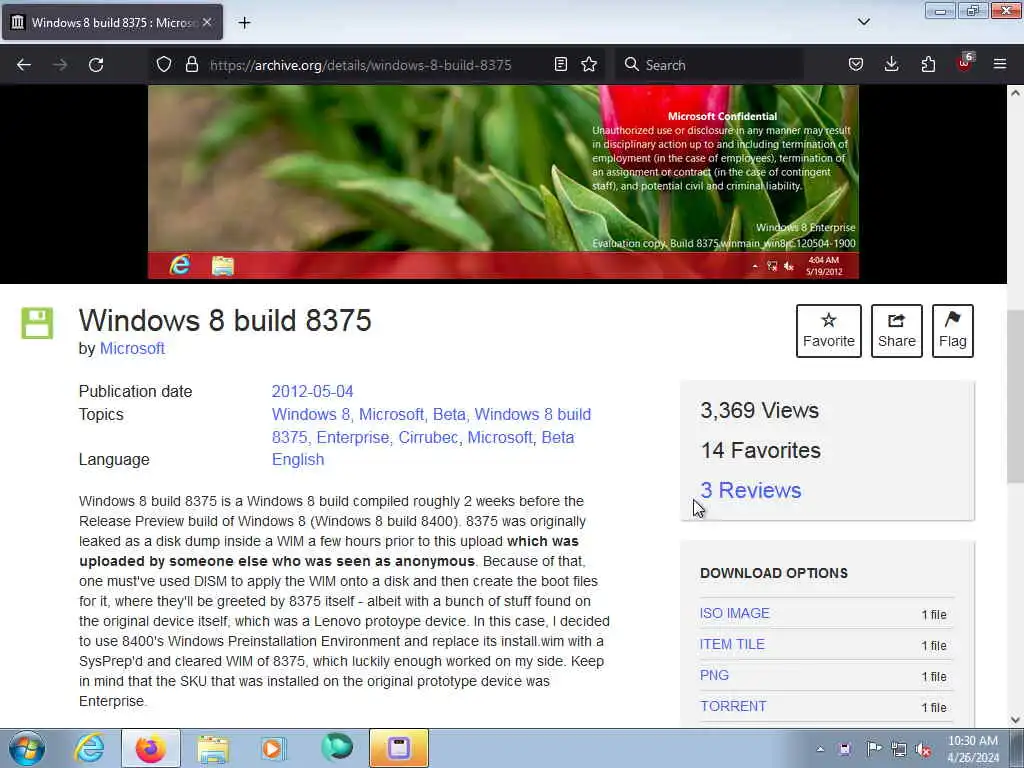Click the page vertical scrollbar thumb
The image size is (1024, 768).
point(1015,396)
